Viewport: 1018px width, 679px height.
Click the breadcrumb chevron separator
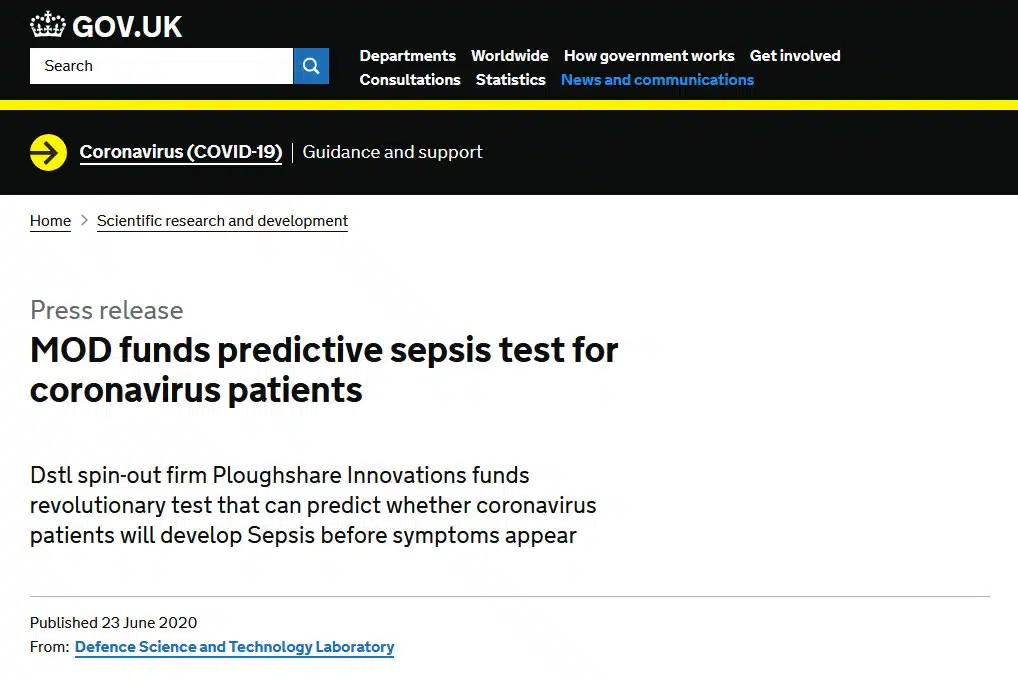pos(84,221)
